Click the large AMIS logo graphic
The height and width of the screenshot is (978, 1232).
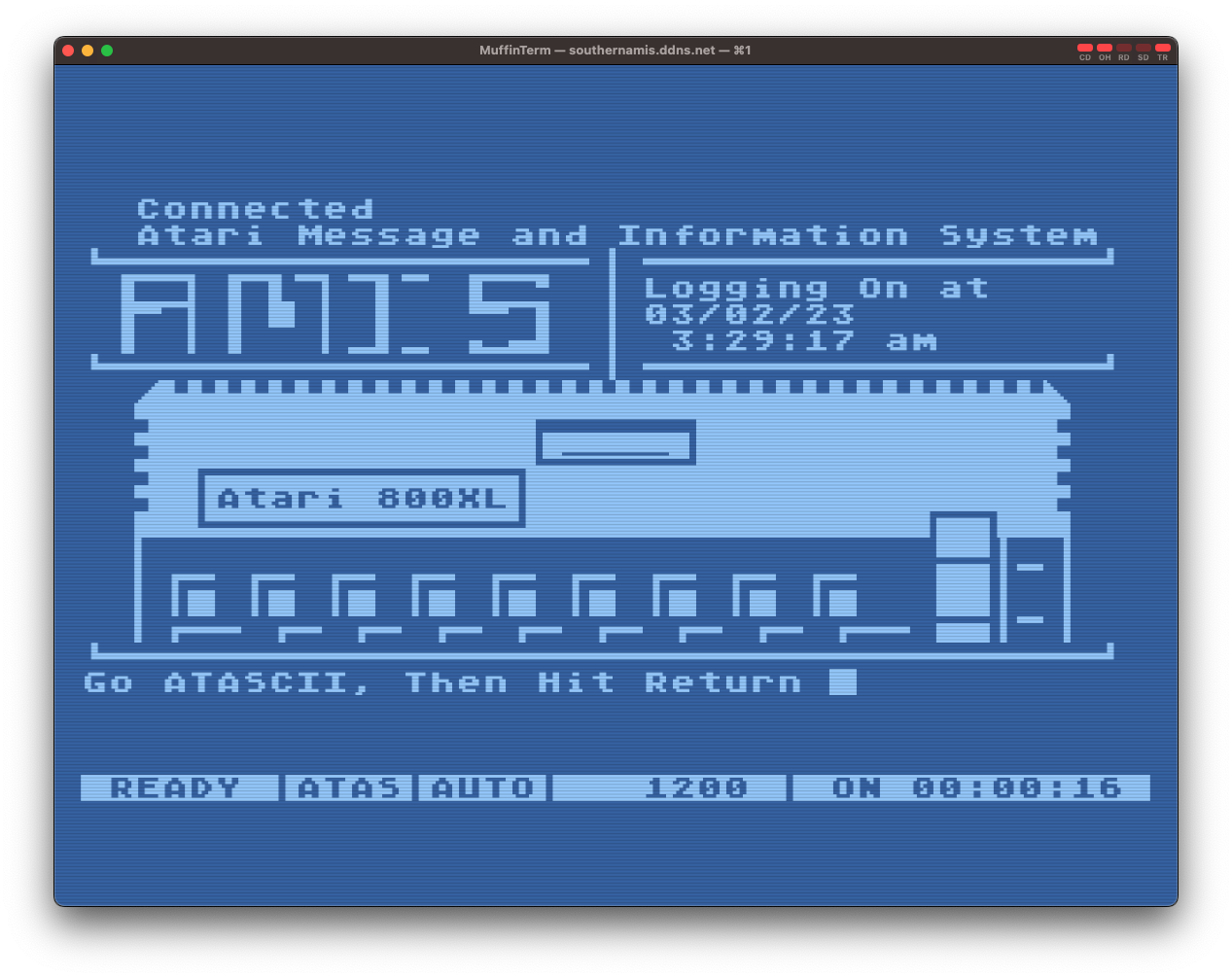coord(335,313)
